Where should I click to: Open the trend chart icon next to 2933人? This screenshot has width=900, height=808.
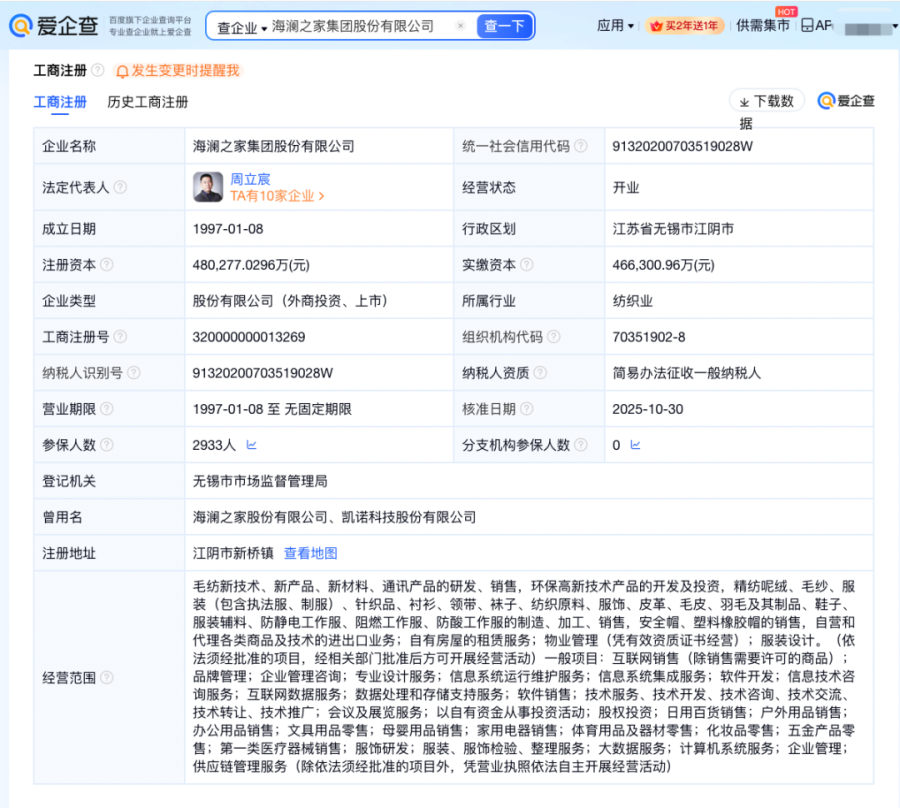[251, 445]
